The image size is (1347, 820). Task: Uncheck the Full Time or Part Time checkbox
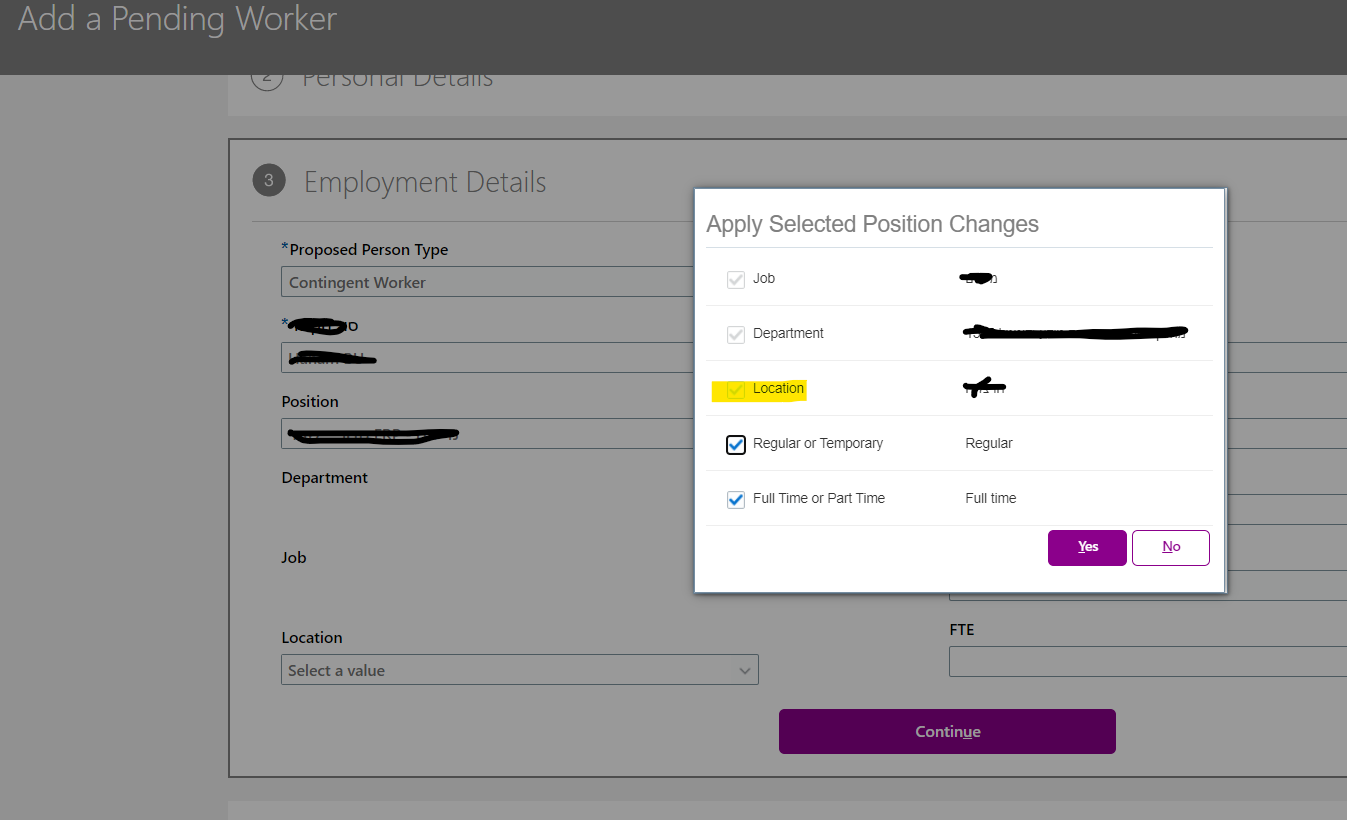click(736, 499)
